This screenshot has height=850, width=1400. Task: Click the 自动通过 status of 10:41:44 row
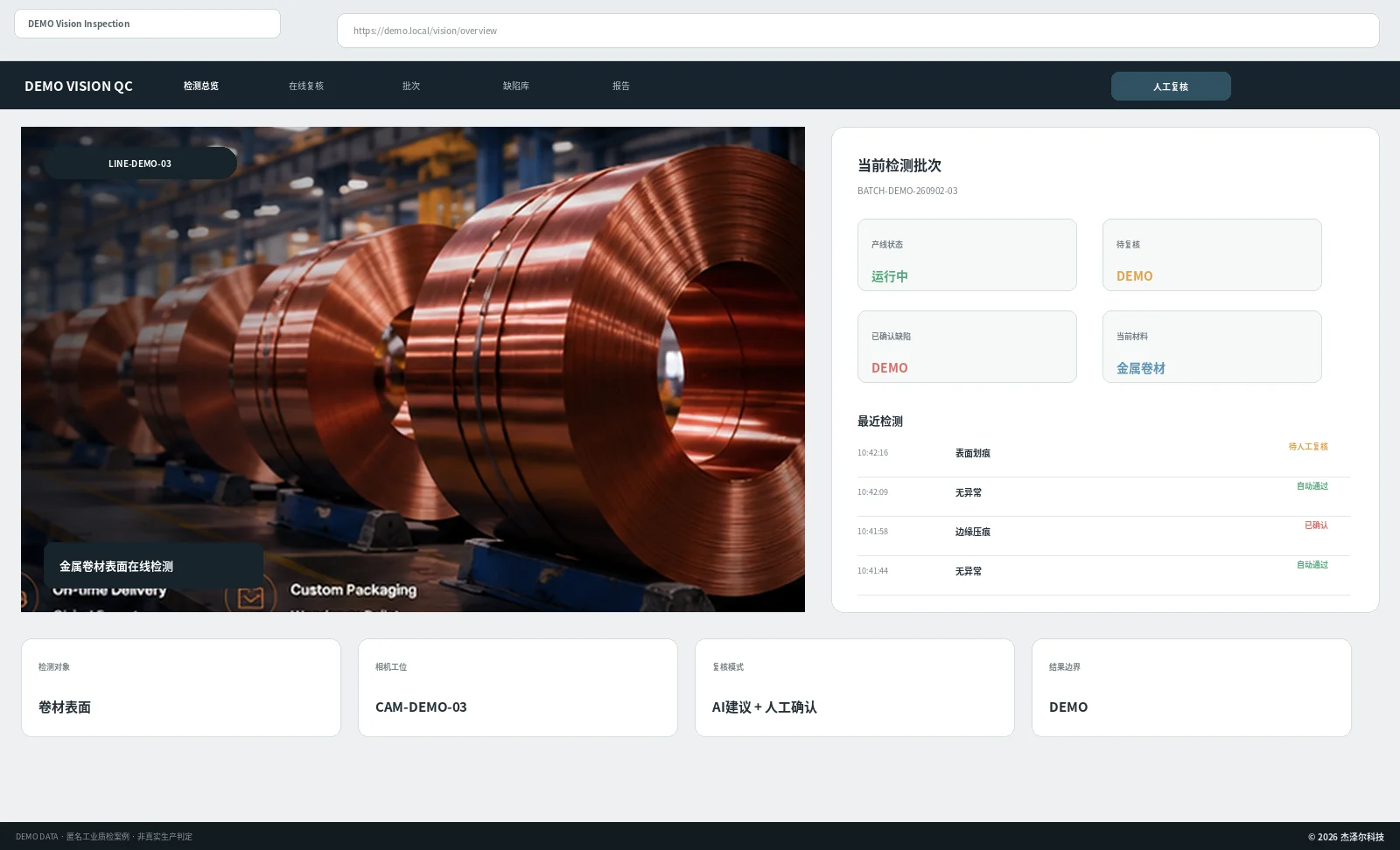(1312, 565)
